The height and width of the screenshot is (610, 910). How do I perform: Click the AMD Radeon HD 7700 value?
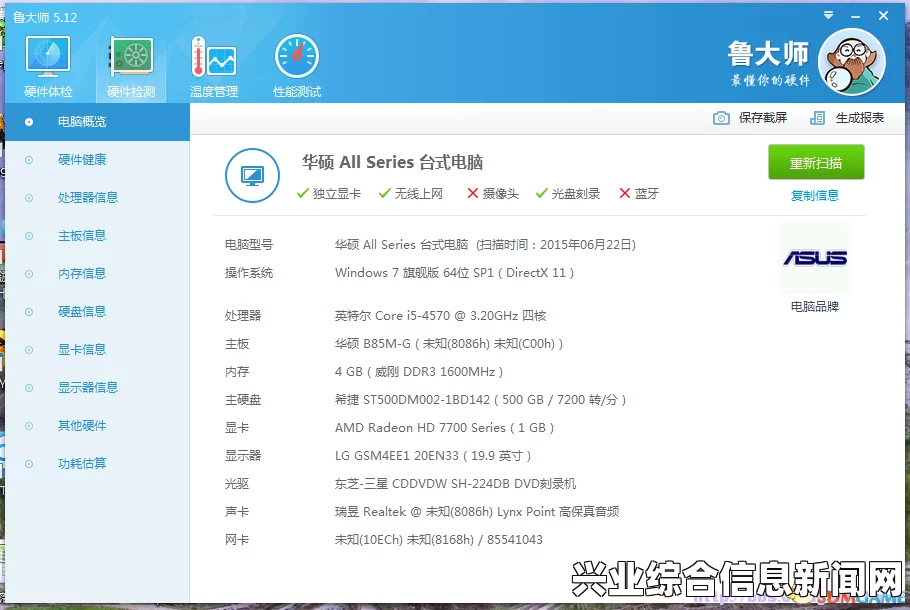click(x=445, y=428)
